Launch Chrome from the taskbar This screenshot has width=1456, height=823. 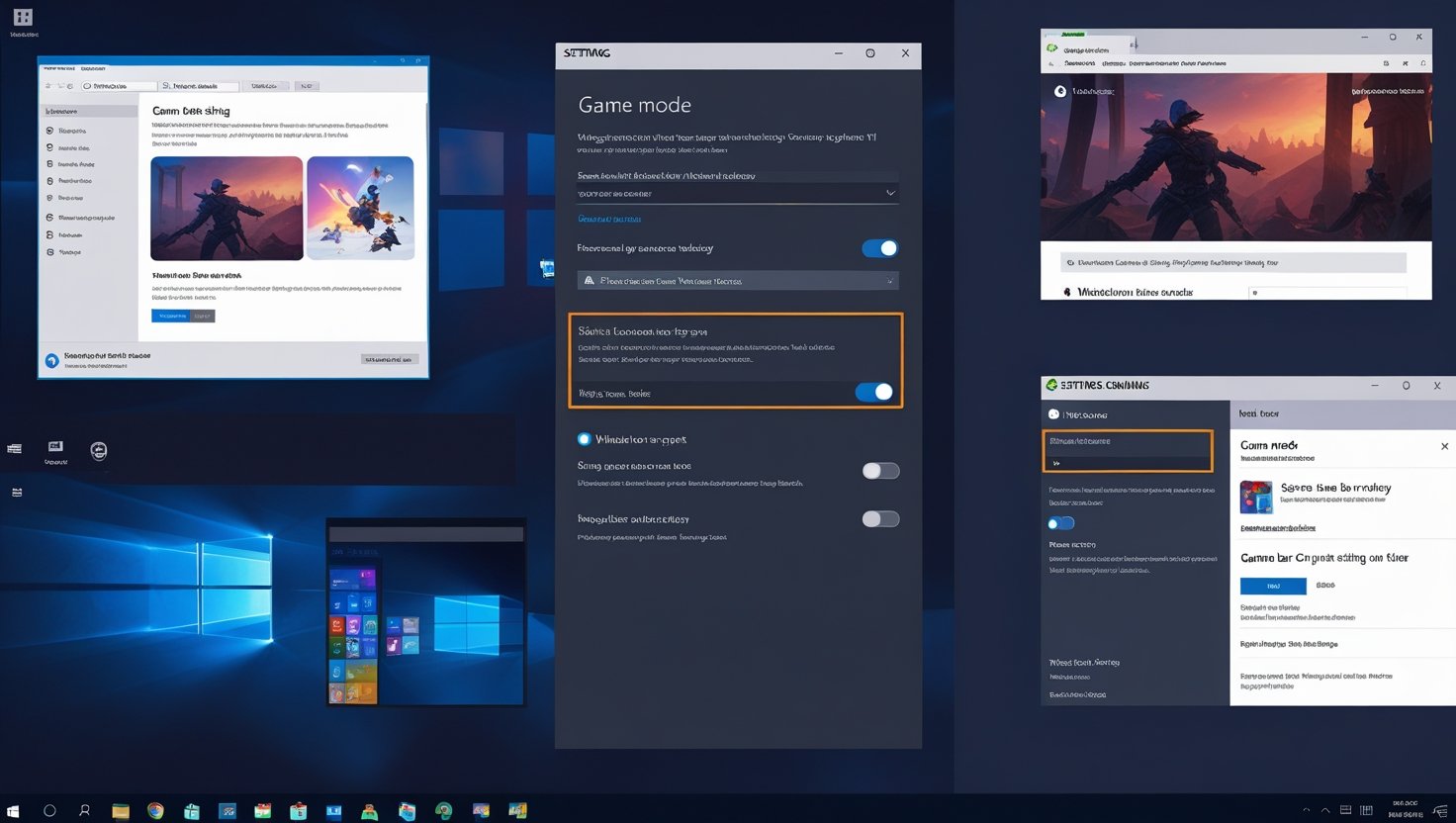click(x=155, y=810)
